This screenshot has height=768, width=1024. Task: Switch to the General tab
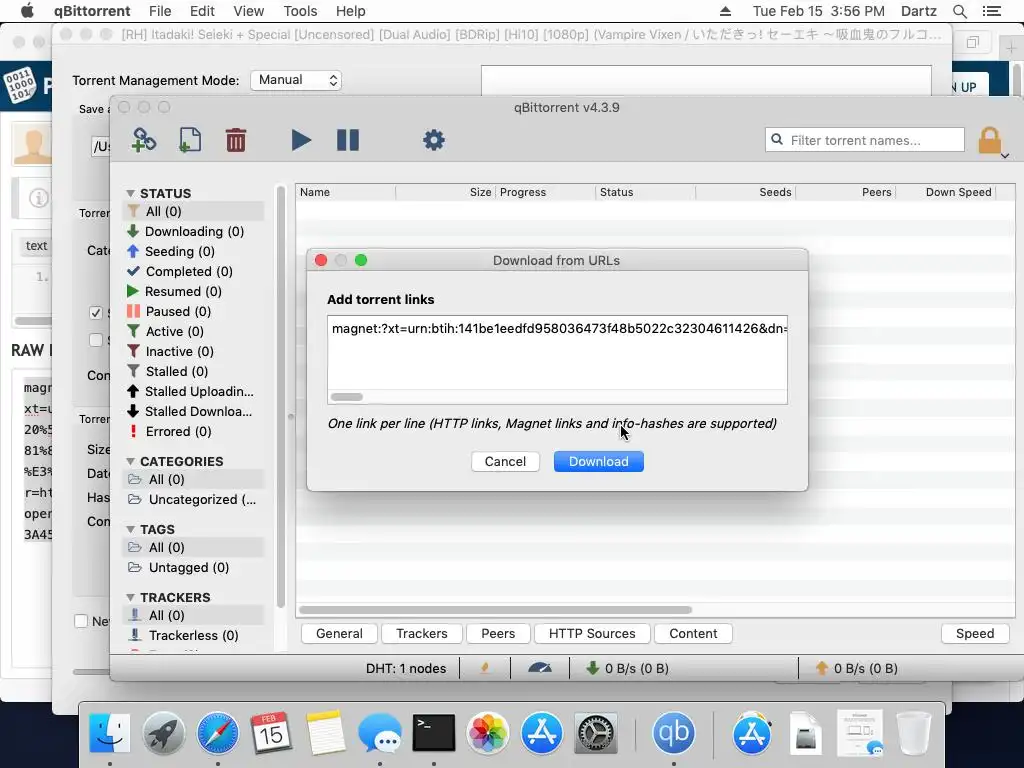[x=339, y=633]
